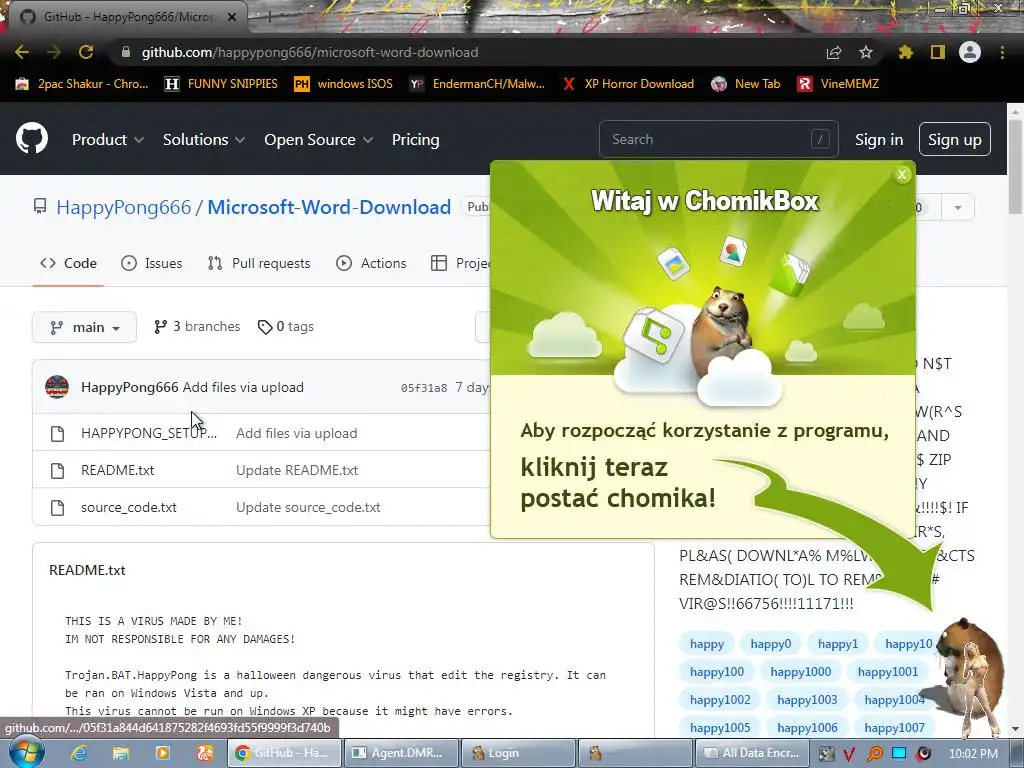Close the ChomikBox welcome popup
The width and height of the screenshot is (1024, 768).
coord(902,174)
